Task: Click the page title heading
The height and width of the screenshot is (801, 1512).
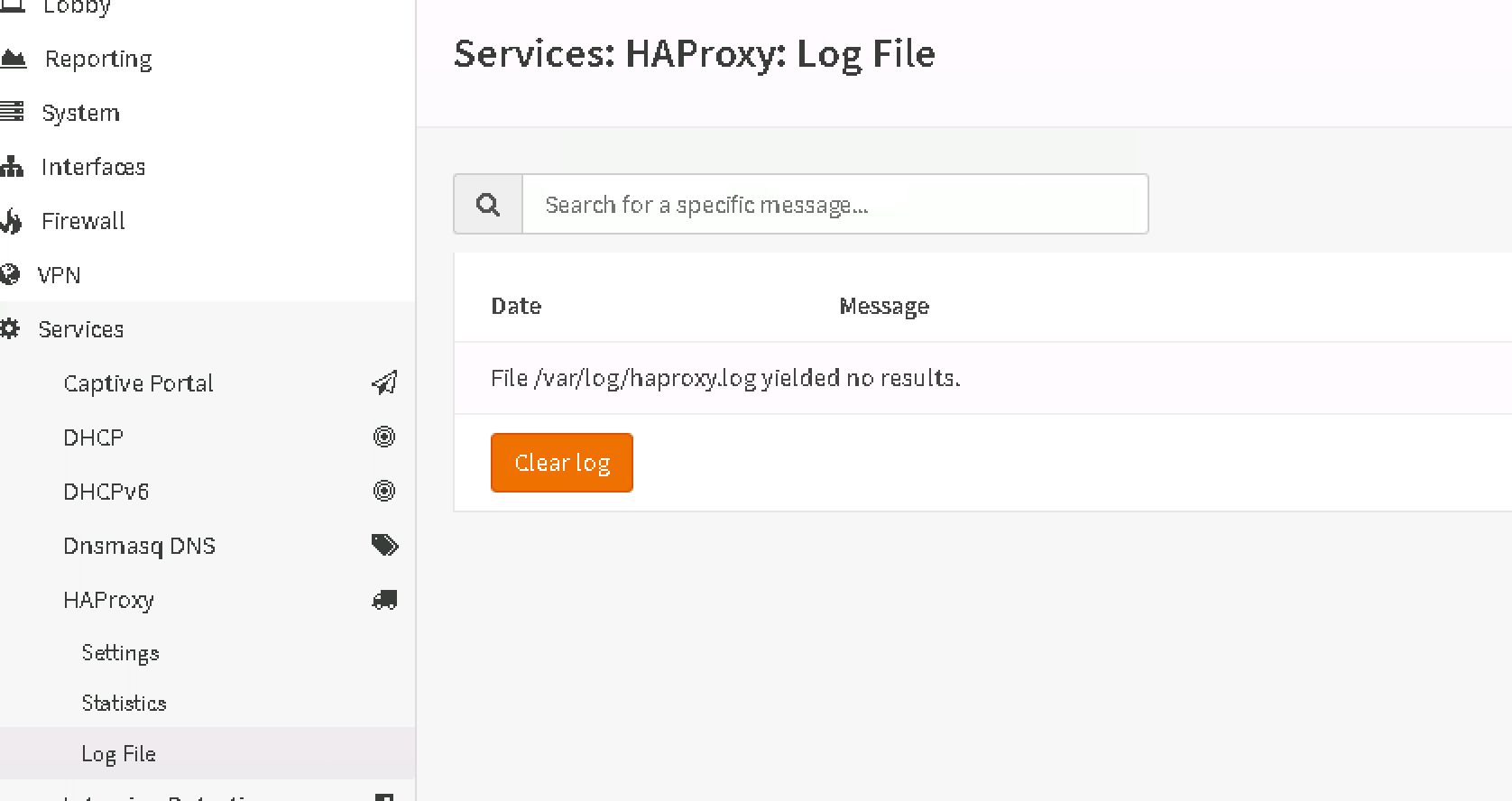Action: click(695, 54)
